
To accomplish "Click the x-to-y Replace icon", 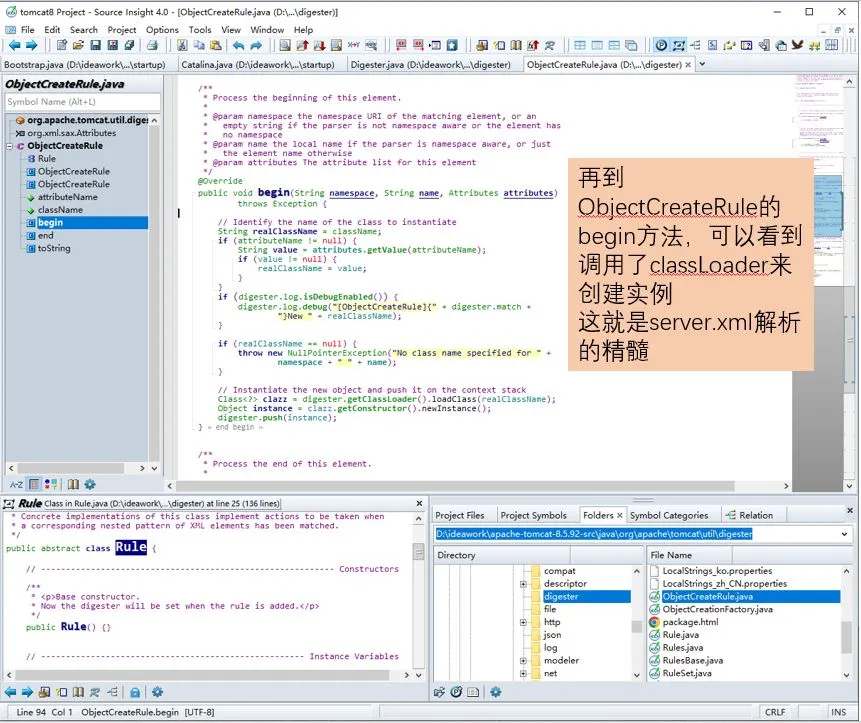I will pyautogui.click(x=354, y=45).
